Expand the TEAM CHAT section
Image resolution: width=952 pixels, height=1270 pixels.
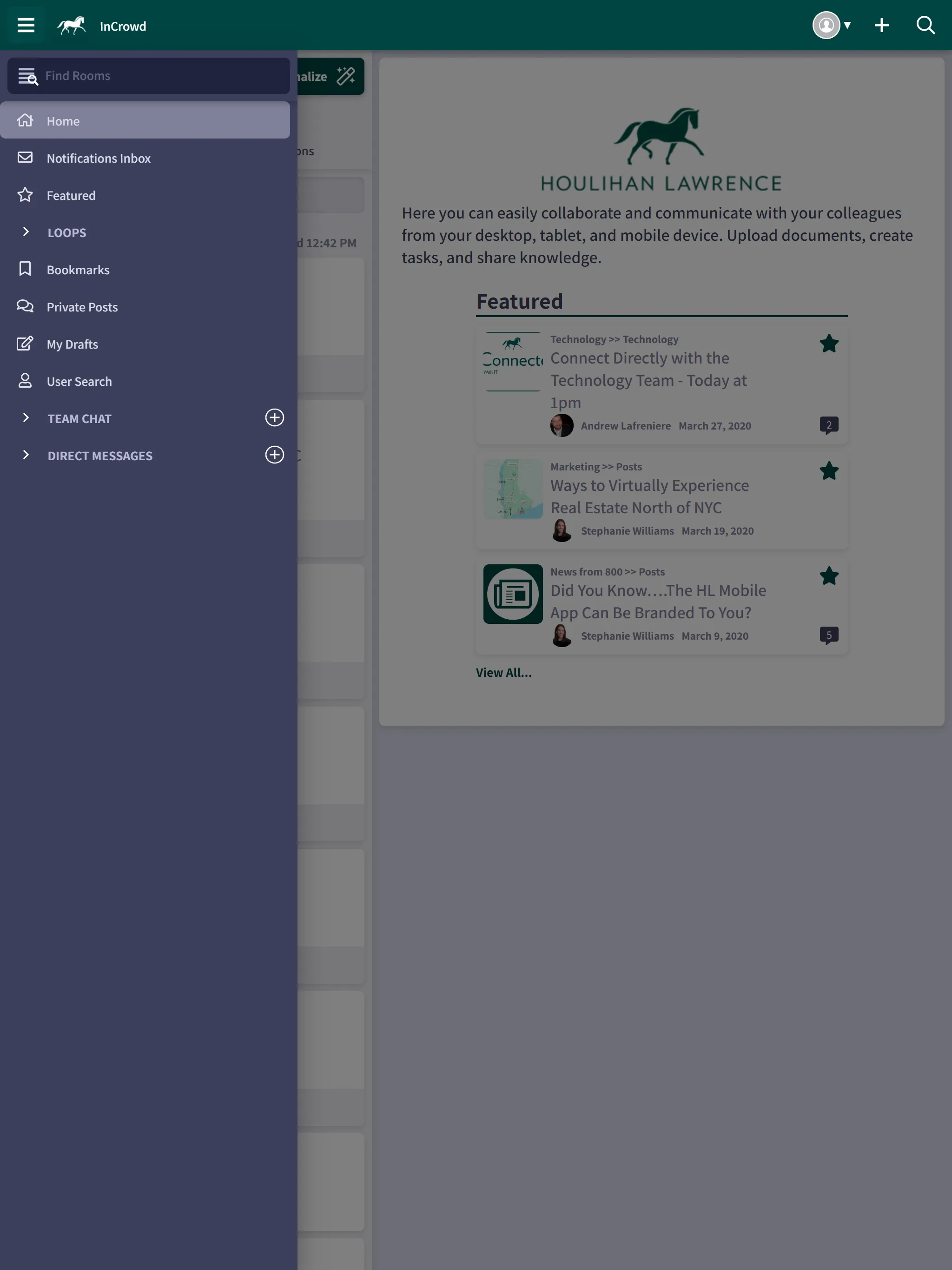(x=25, y=418)
